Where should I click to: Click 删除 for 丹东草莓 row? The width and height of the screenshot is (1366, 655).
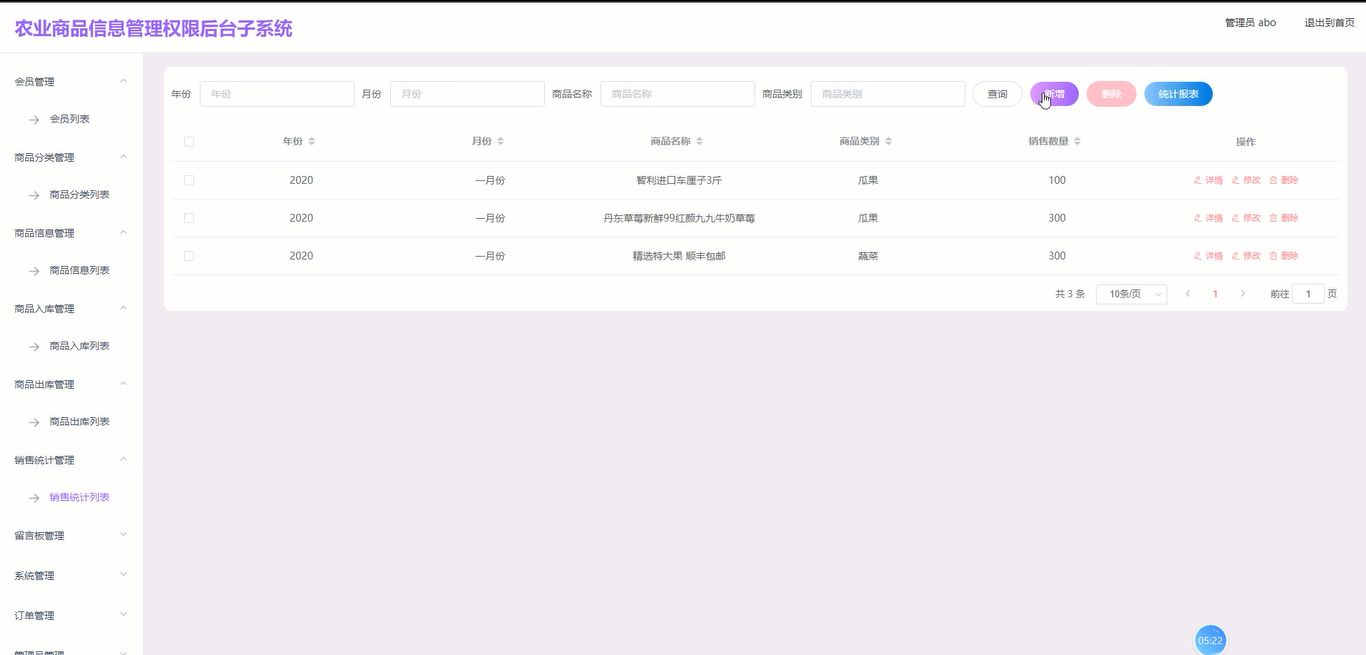coord(1284,218)
